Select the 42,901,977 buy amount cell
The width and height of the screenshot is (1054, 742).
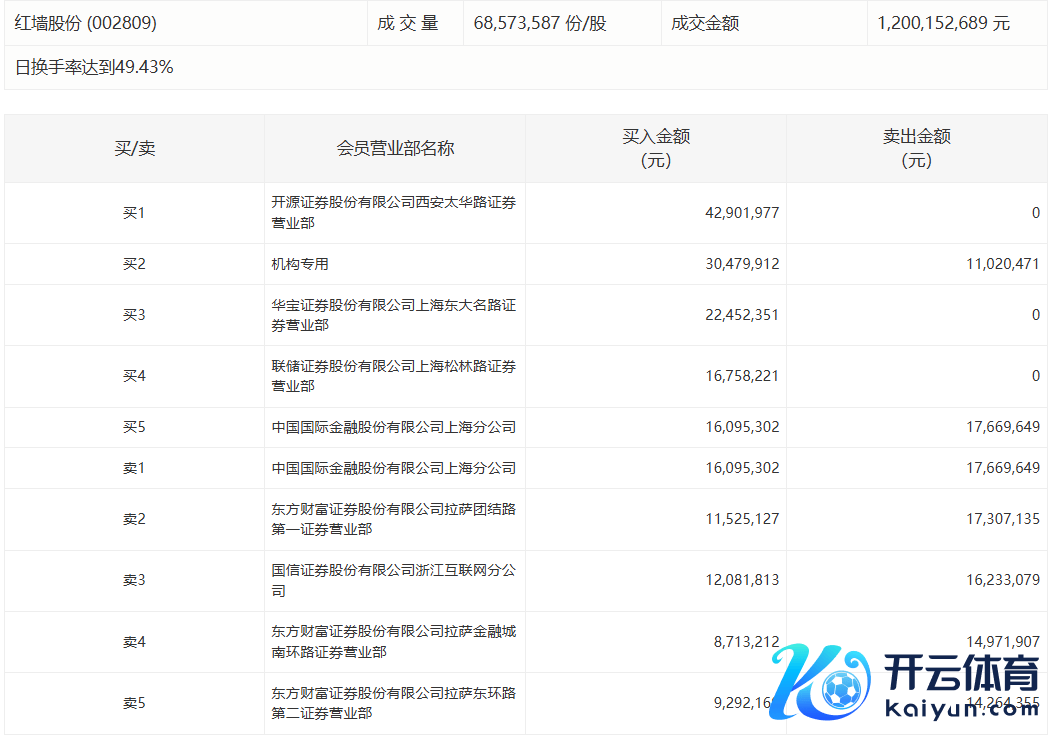(741, 213)
